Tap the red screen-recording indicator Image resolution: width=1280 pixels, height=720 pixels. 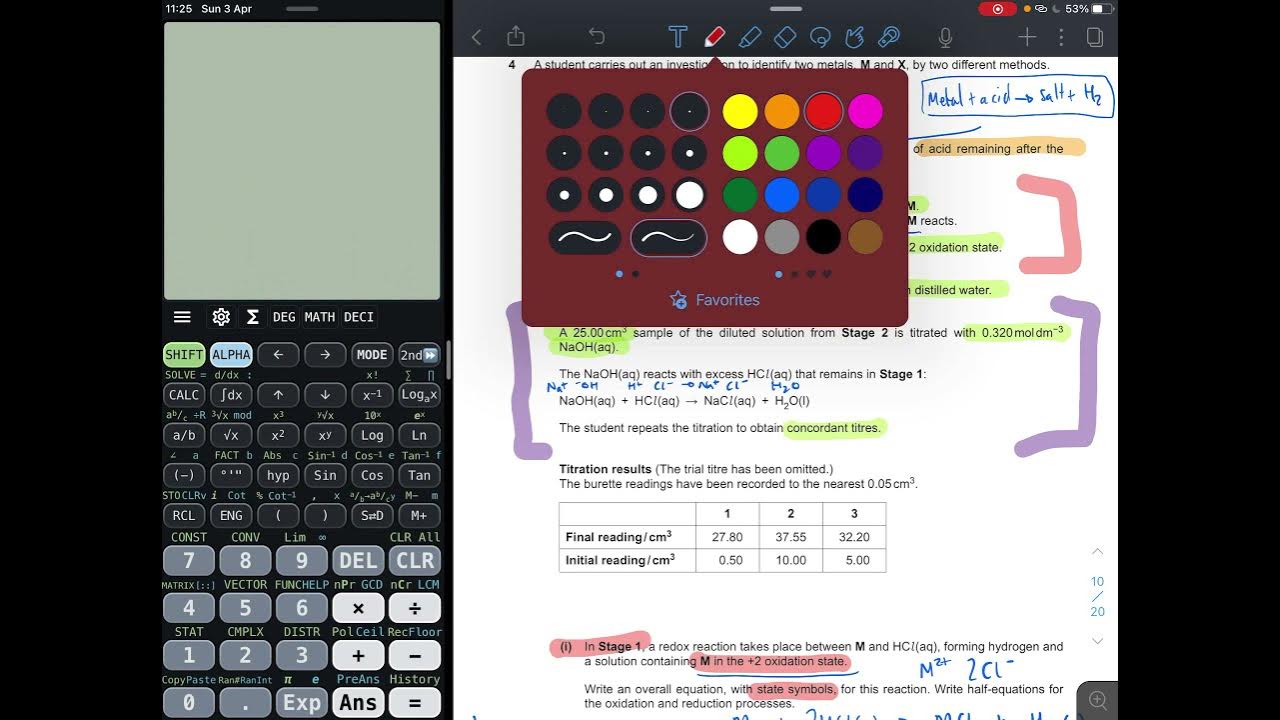(997, 9)
